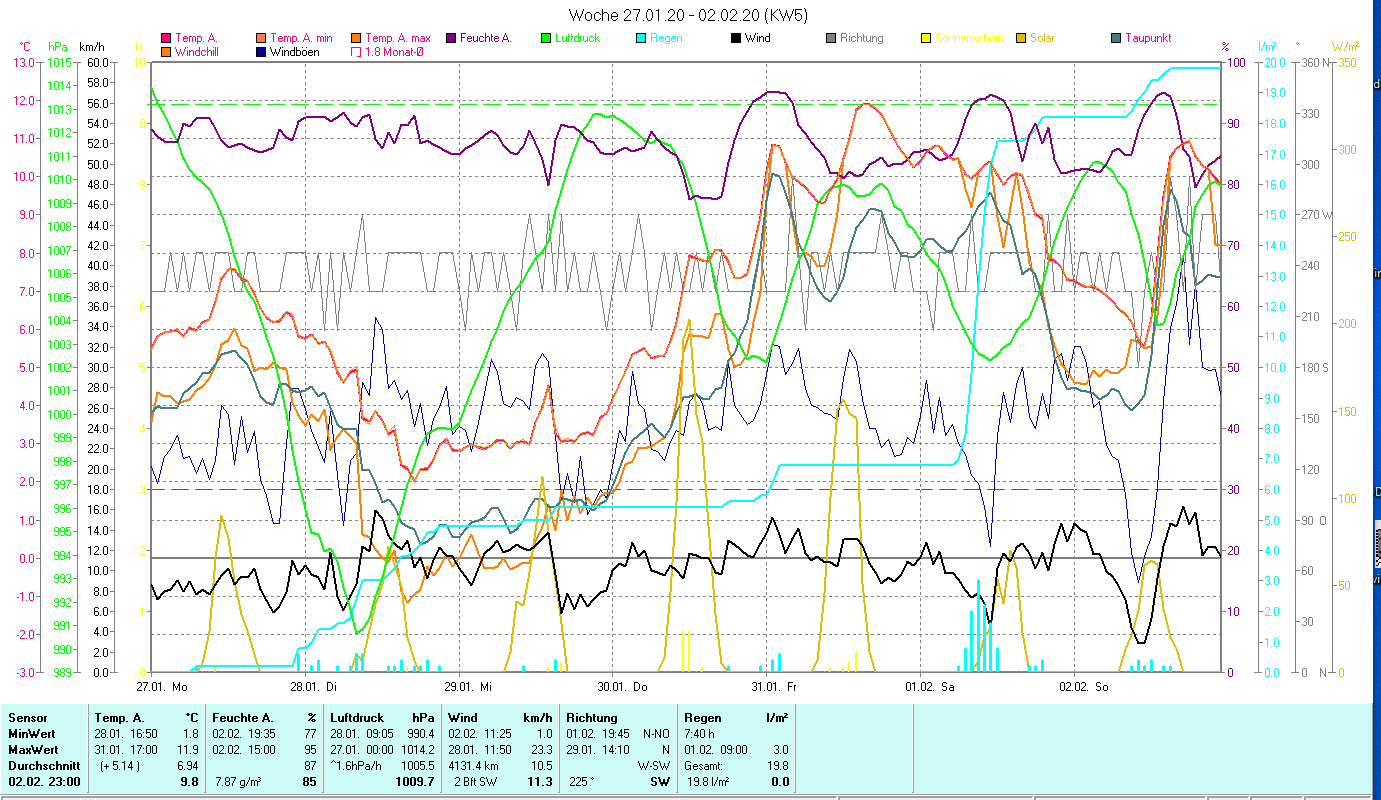This screenshot has width=1381, height=800.
Task: Click the max wind value '23.3'
Action: tap(541, 748)
